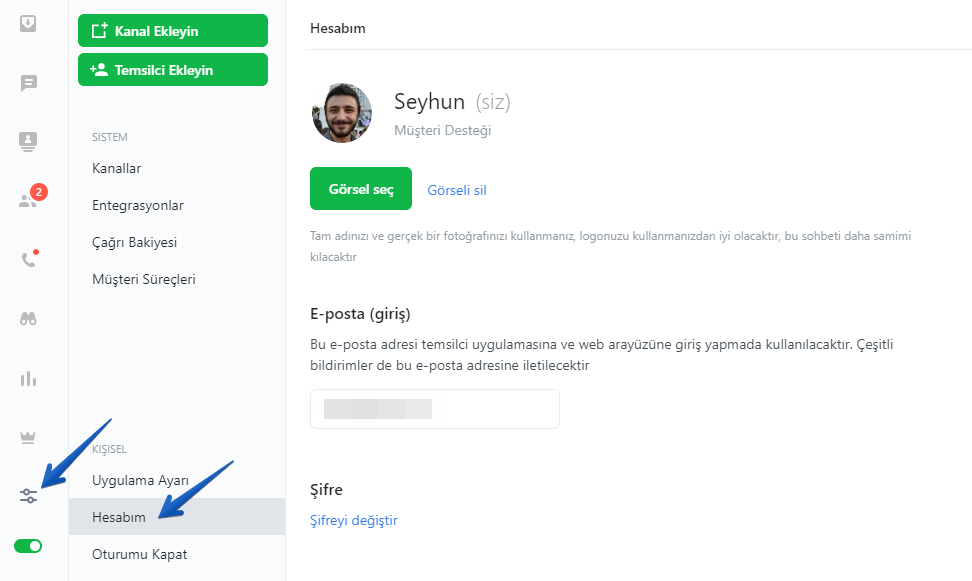Open the binoculars visitors icon
972x581 pixels.
click(x=29, y=319)
